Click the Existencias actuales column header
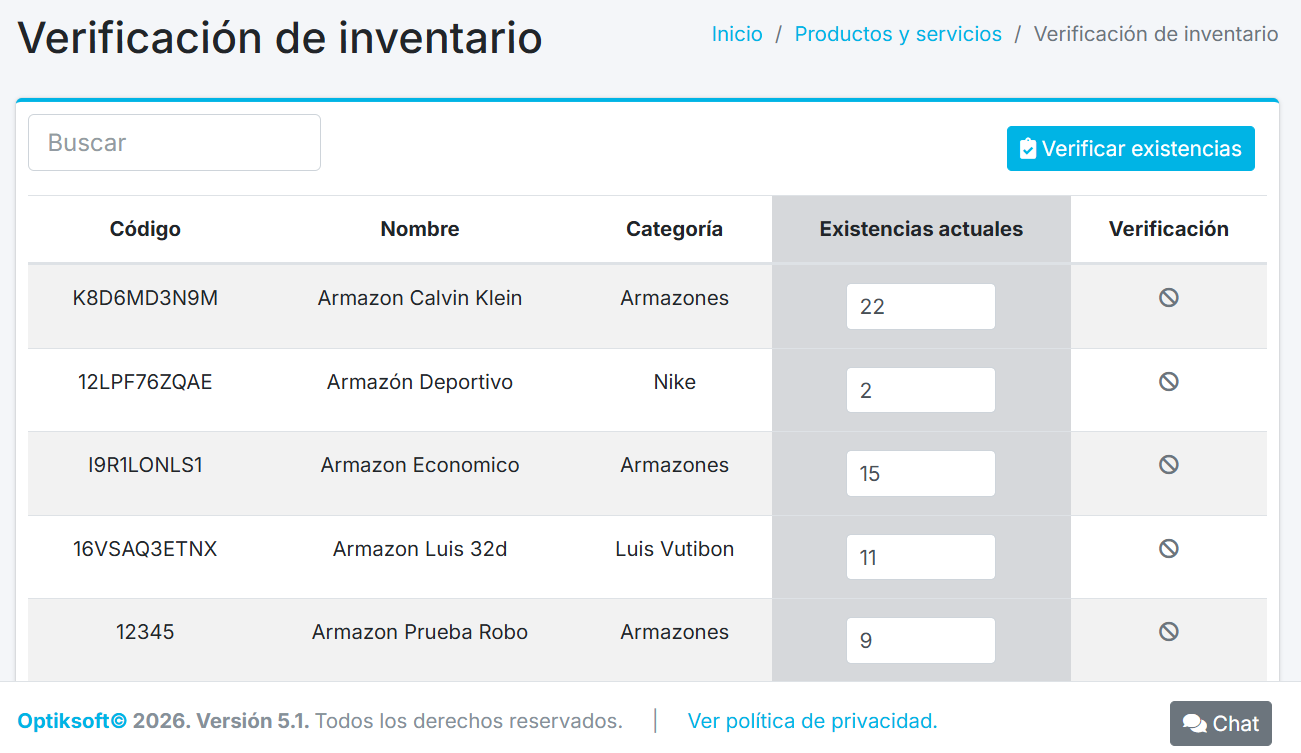Screen dimensions: 1301x753 [921, 229]
